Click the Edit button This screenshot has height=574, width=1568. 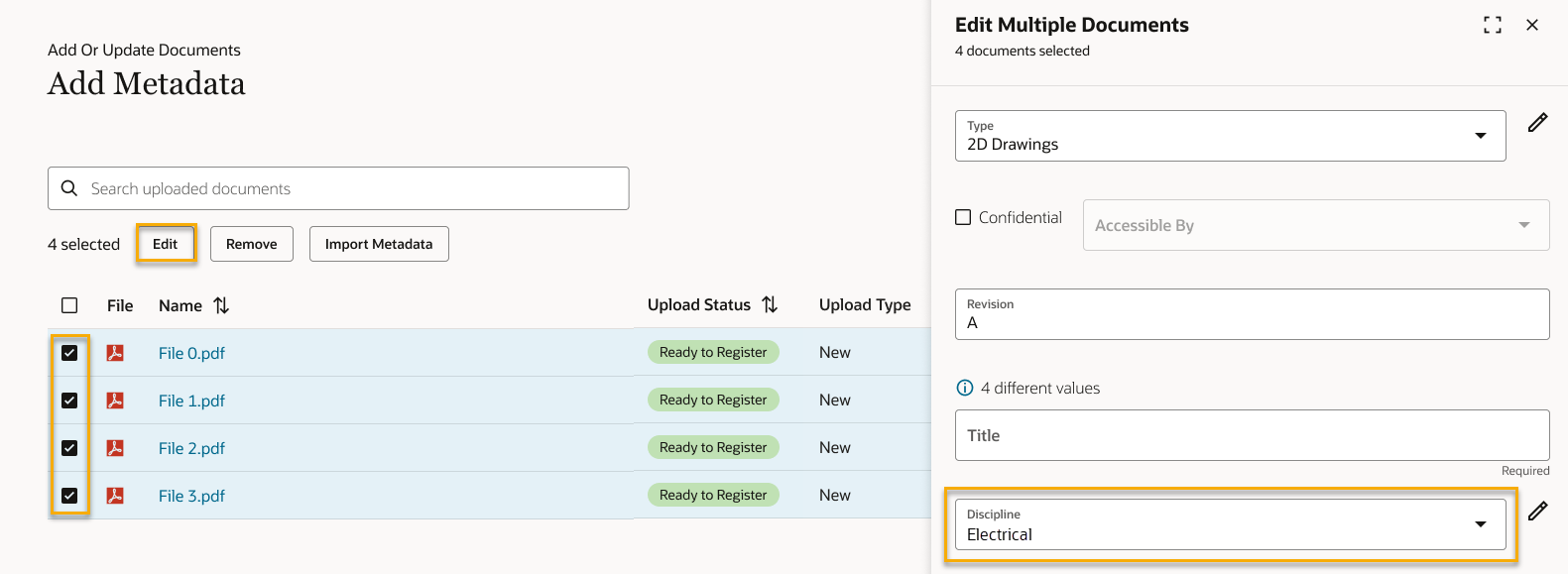tap(166, 244)
